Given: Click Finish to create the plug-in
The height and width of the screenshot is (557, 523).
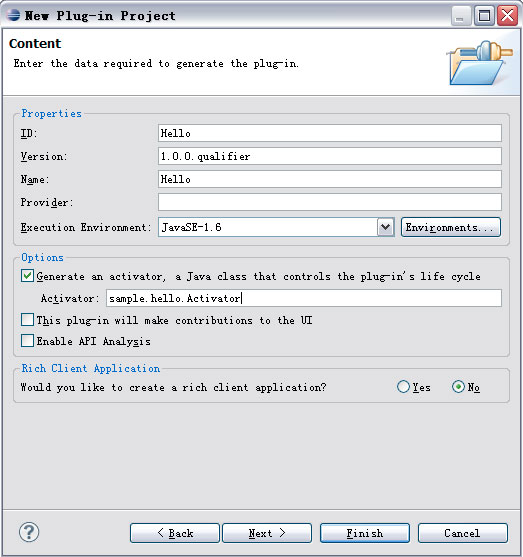Looking at the screenshot, I should (365, 533).
